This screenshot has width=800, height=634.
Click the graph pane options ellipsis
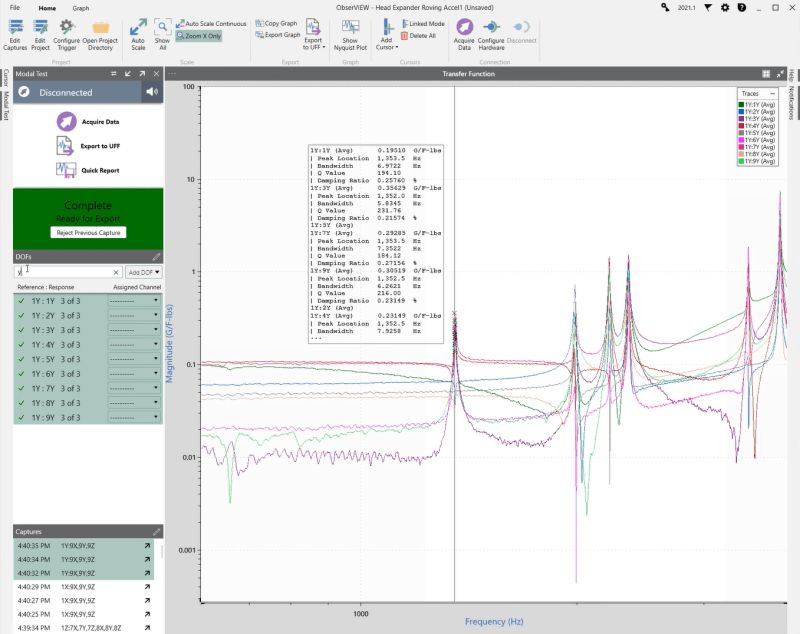172,74
